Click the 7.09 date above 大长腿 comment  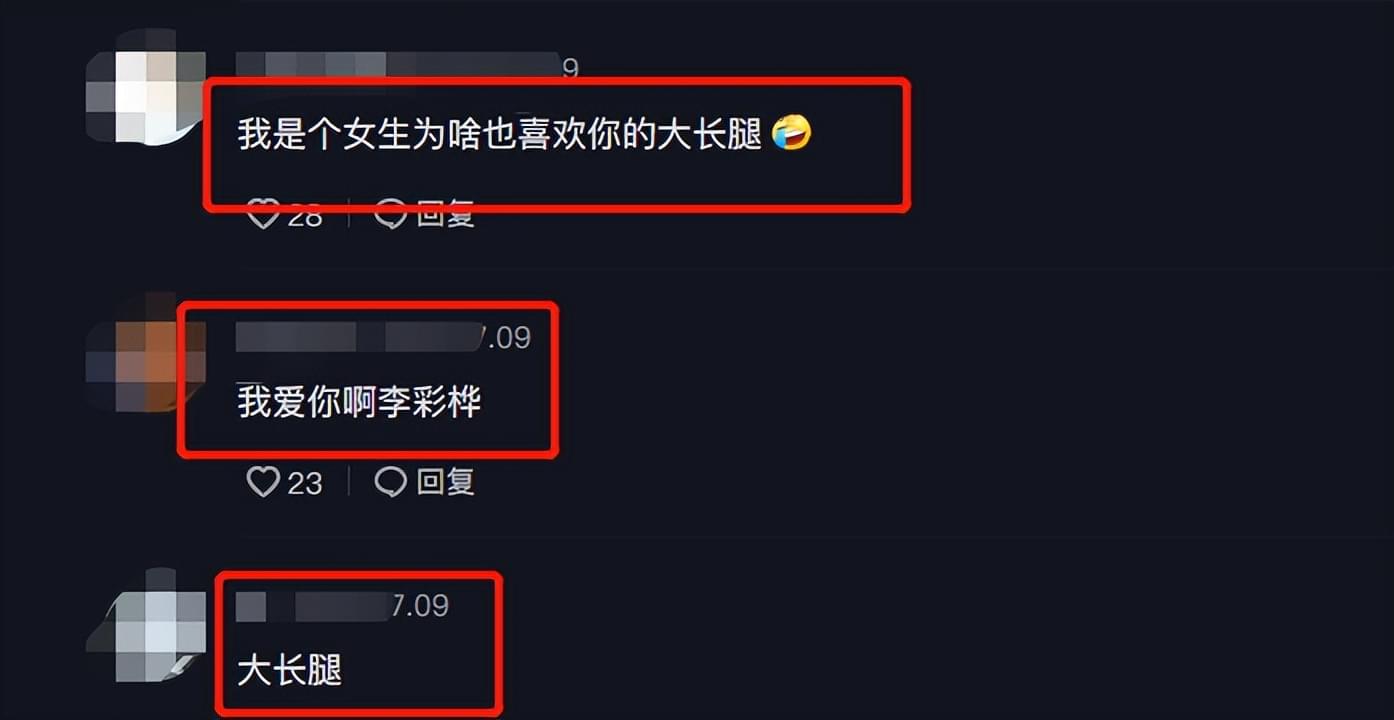[x=419, y=605]
